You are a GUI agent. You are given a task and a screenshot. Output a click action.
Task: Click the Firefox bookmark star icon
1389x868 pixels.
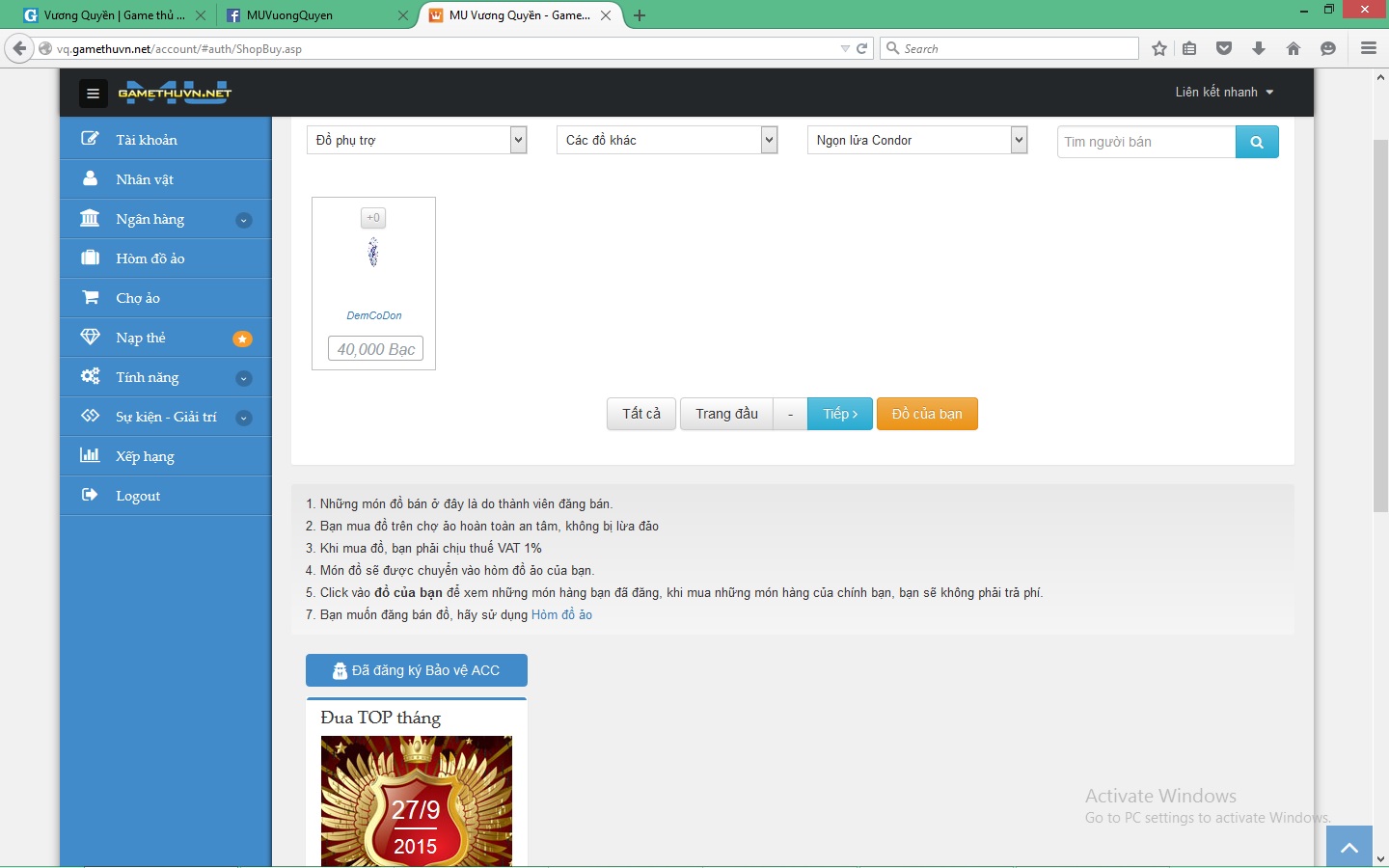point(1159,48)
